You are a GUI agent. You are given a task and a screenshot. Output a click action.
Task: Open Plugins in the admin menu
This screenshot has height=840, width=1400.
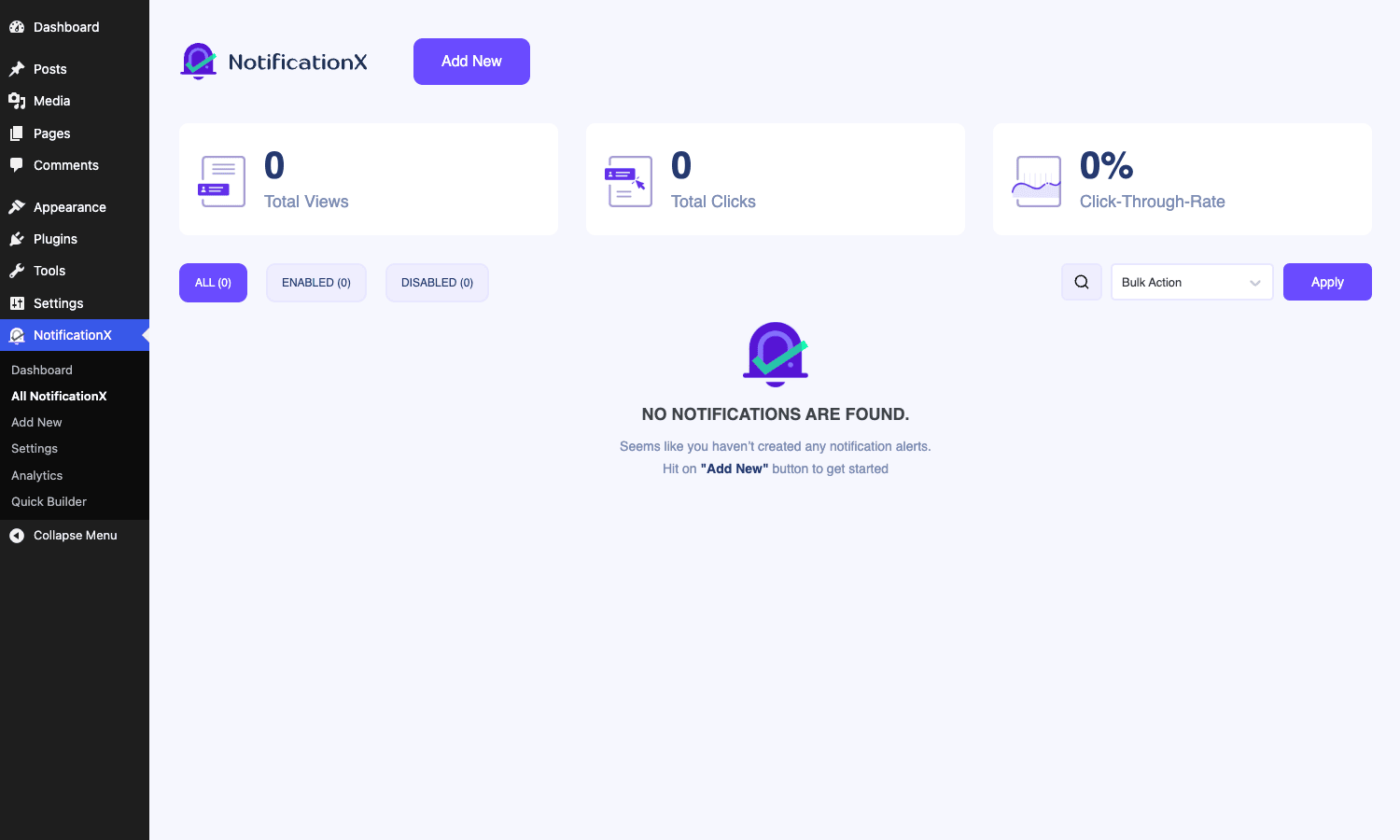coord(75,239)
